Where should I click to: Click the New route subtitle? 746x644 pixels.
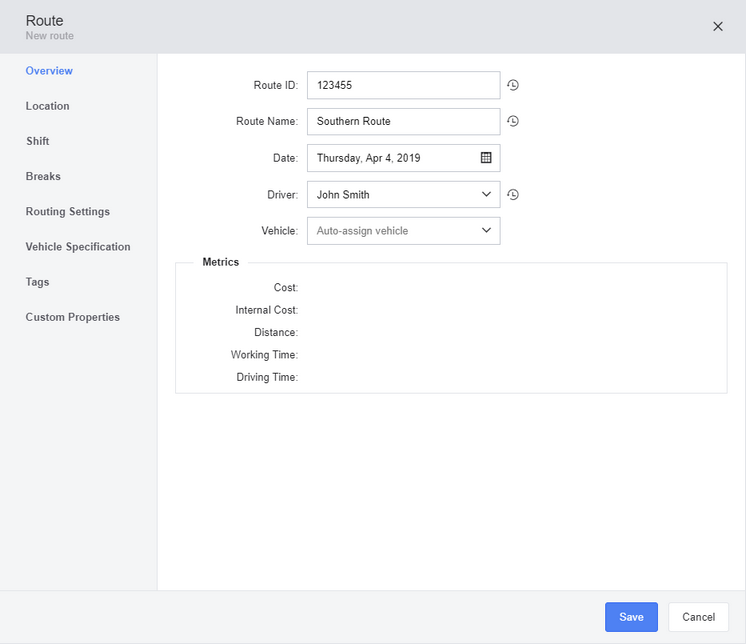(x=49, y=36)
